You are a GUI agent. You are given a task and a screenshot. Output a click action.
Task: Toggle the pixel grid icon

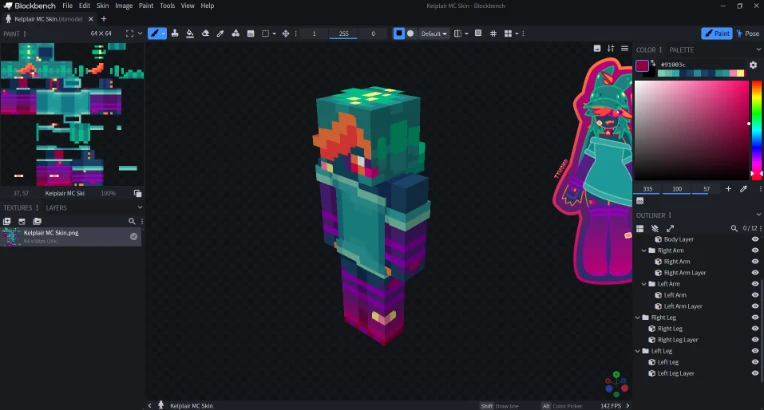tap(493, 34)
